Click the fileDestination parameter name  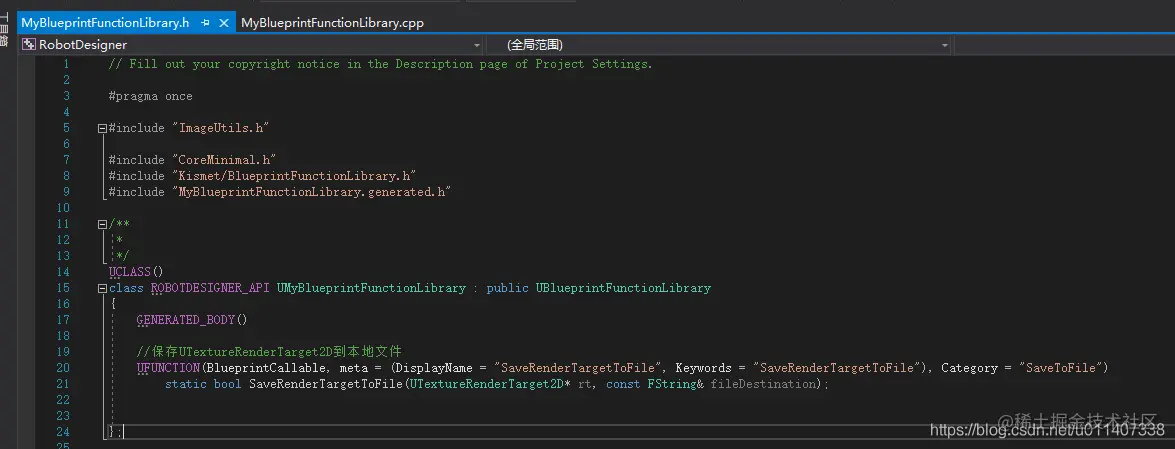[x=763, y=384]
